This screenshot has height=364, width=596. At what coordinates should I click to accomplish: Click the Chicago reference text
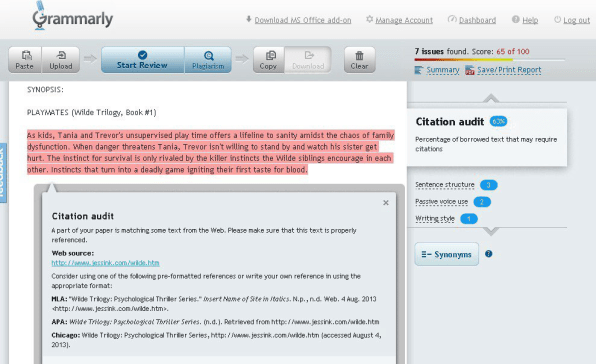pos(217,340)
